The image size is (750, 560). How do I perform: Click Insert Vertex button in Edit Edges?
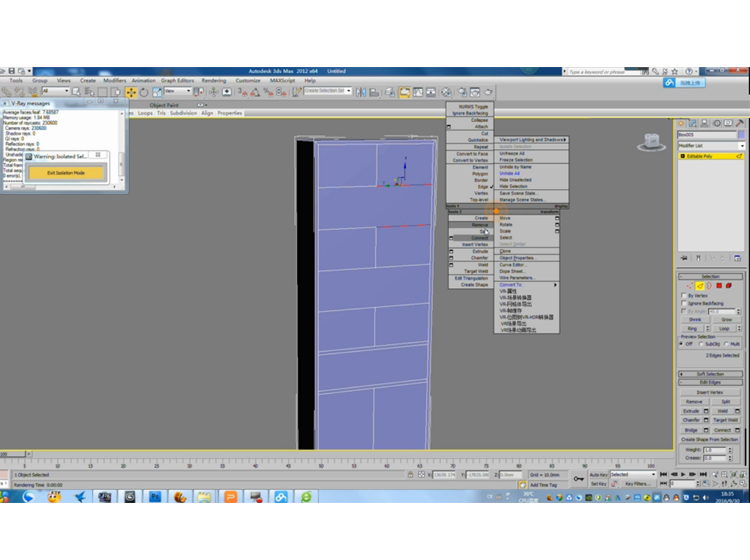[710, 393]
